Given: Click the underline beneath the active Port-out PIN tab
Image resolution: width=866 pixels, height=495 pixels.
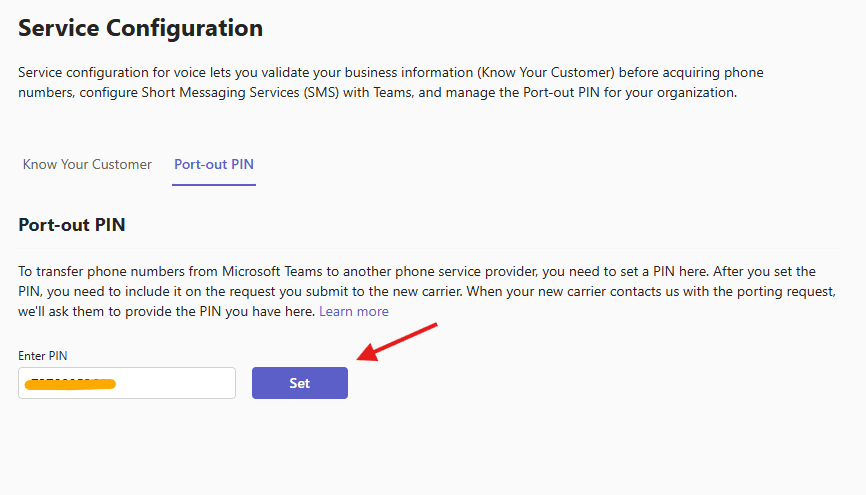Looking at the screenshot, I should (214, 185).
